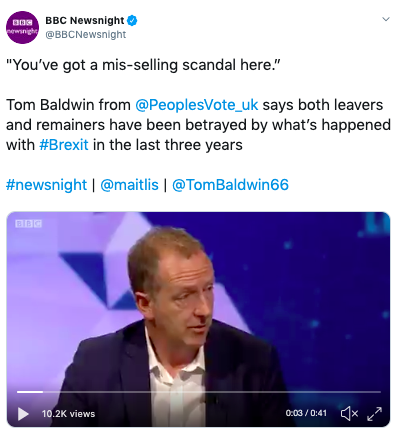Expand the video to fullscreen
This screenshot has height=438, width=396.
point(374,414)
